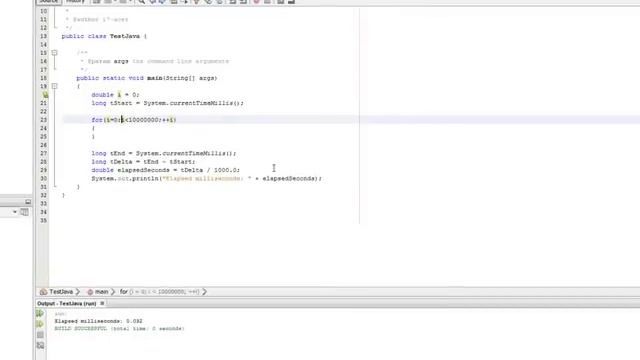Close the Output - TestJava (run) tab
This screenshot has height=360, width=640.
(x=102, y=303)
